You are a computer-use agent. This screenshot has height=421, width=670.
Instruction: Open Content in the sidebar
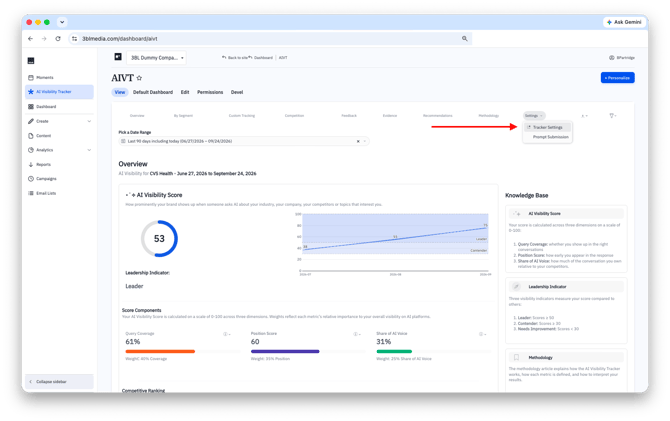click(40, 136)
